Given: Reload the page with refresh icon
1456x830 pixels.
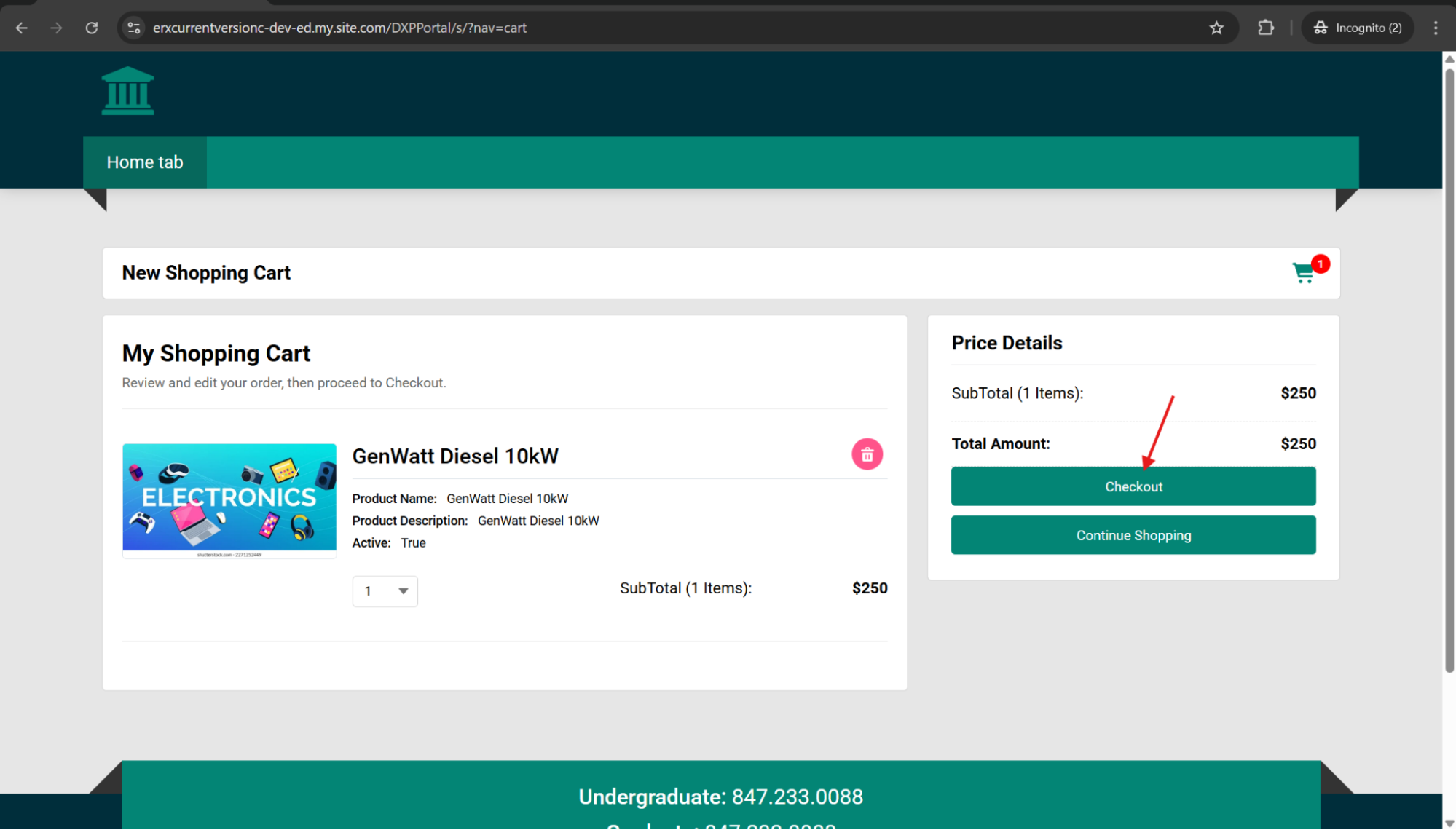Looking at the screenshot, I should click(x=92, y=28).
